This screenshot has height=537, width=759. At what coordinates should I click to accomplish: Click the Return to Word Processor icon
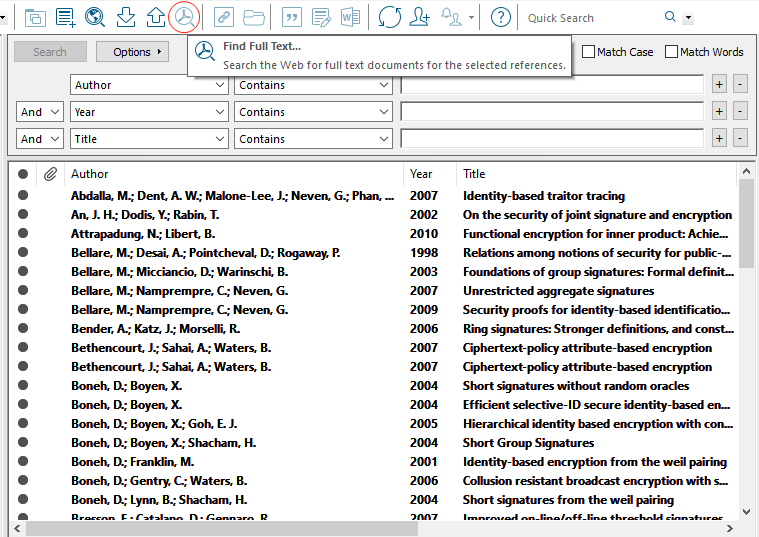coord(350,17)
